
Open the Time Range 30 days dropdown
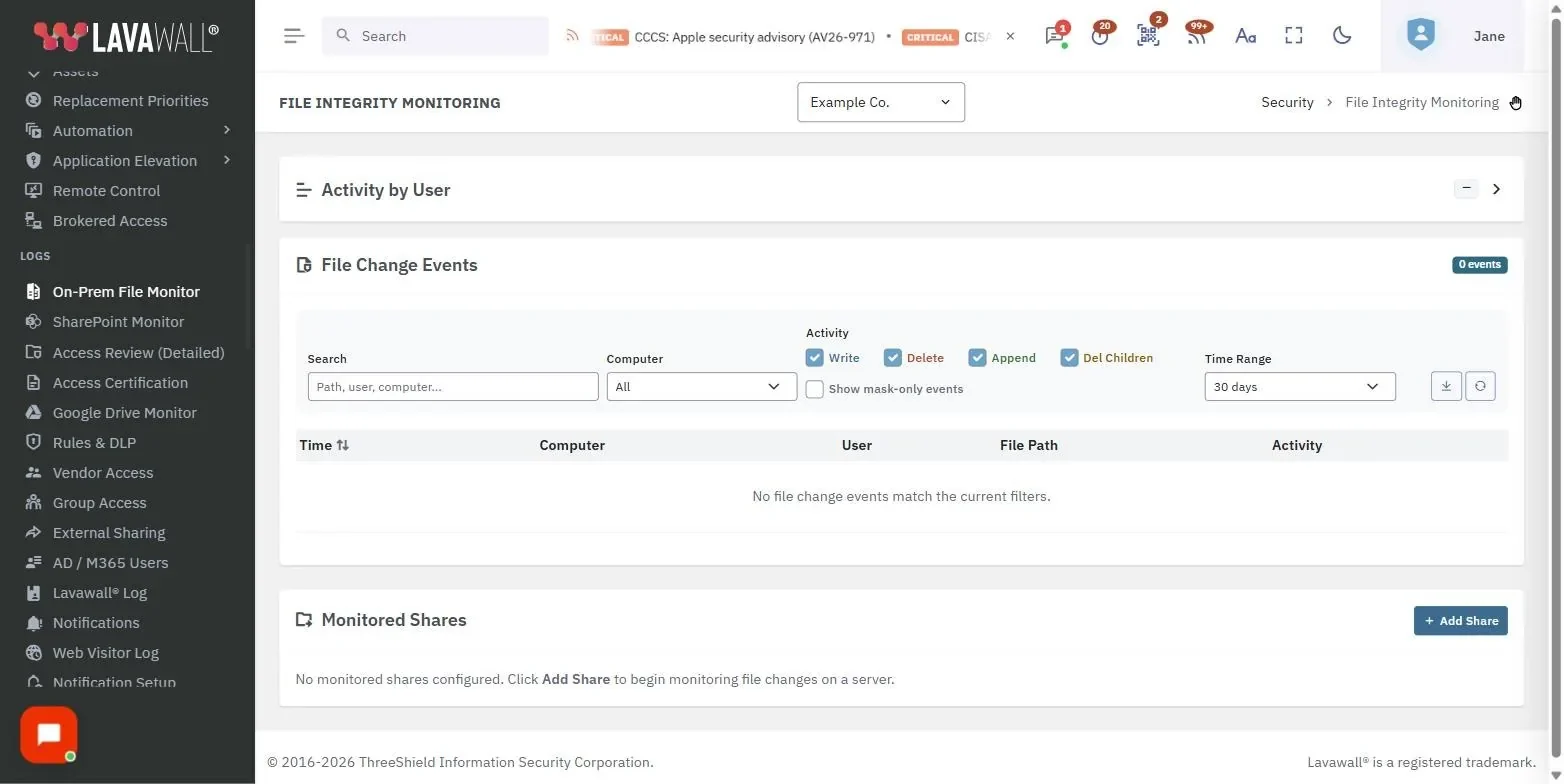pos(1300,387)
